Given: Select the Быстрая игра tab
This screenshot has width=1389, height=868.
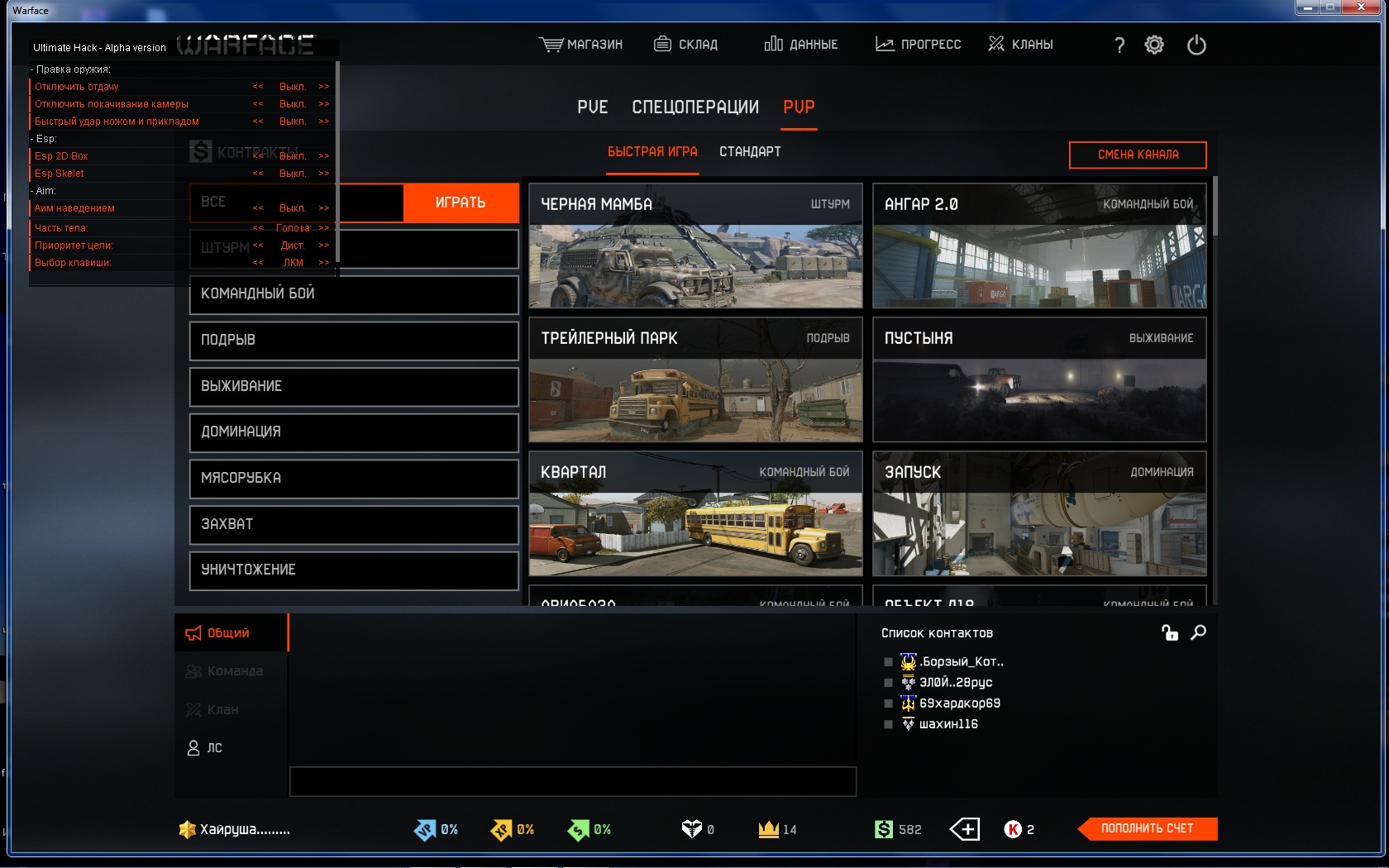Looking at the screenshot, I should click(652, 152).
